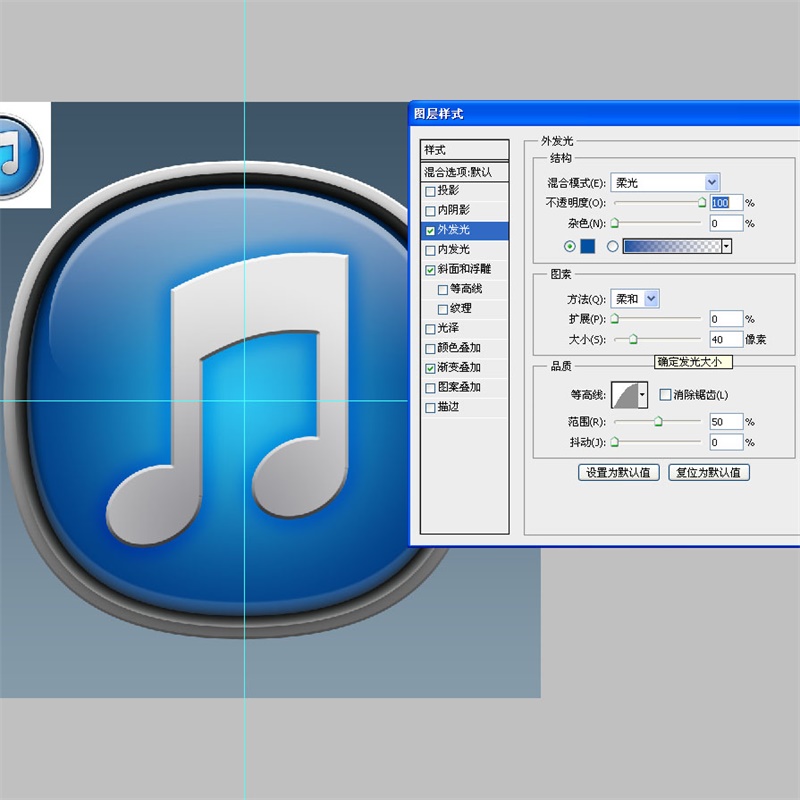Expand the gradient picker arrow
This screenshot has width=800, height=800.
coord(727,246)
